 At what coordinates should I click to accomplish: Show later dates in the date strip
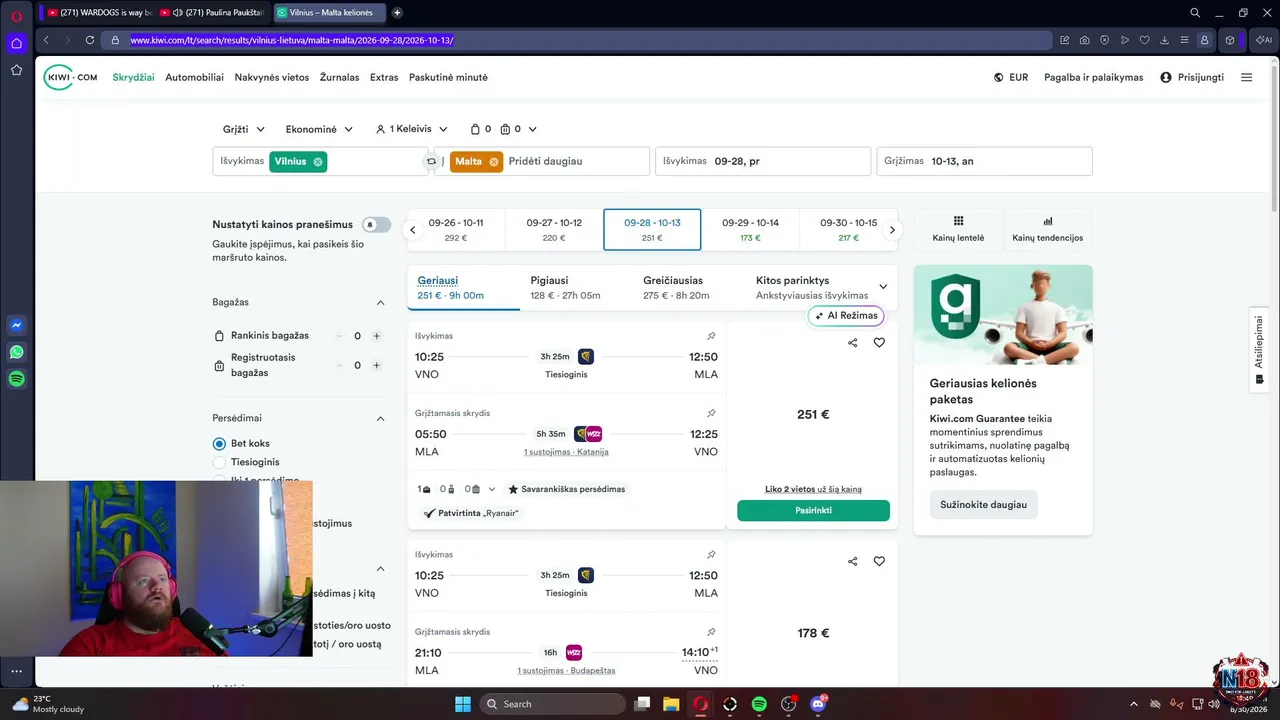(892, 230)
